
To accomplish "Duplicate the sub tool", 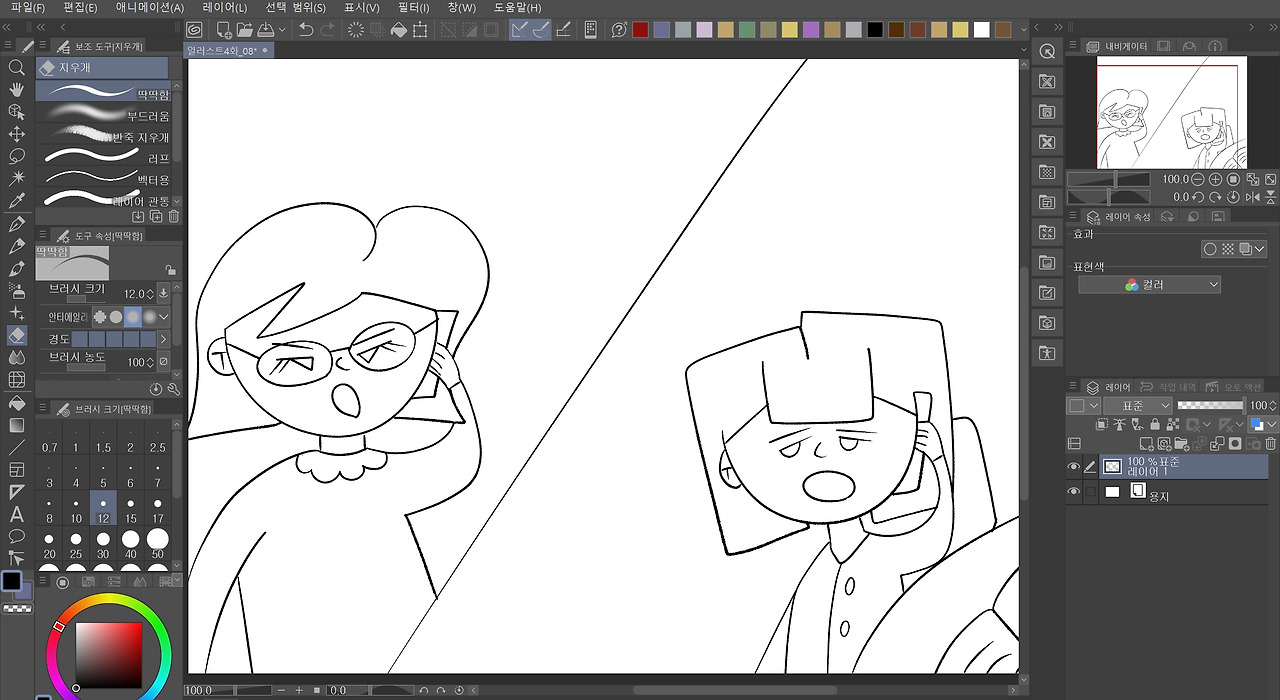I will click(x=155, y=216).
